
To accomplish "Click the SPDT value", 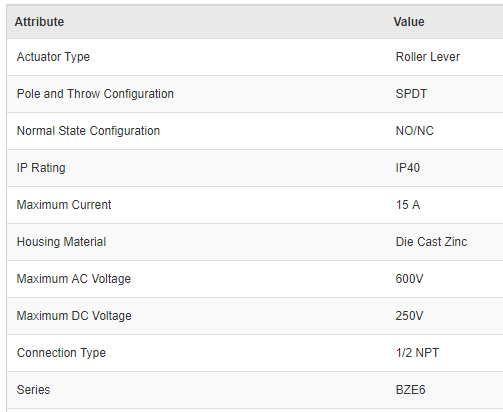I will pyautogui.click(x=411, y=94).
